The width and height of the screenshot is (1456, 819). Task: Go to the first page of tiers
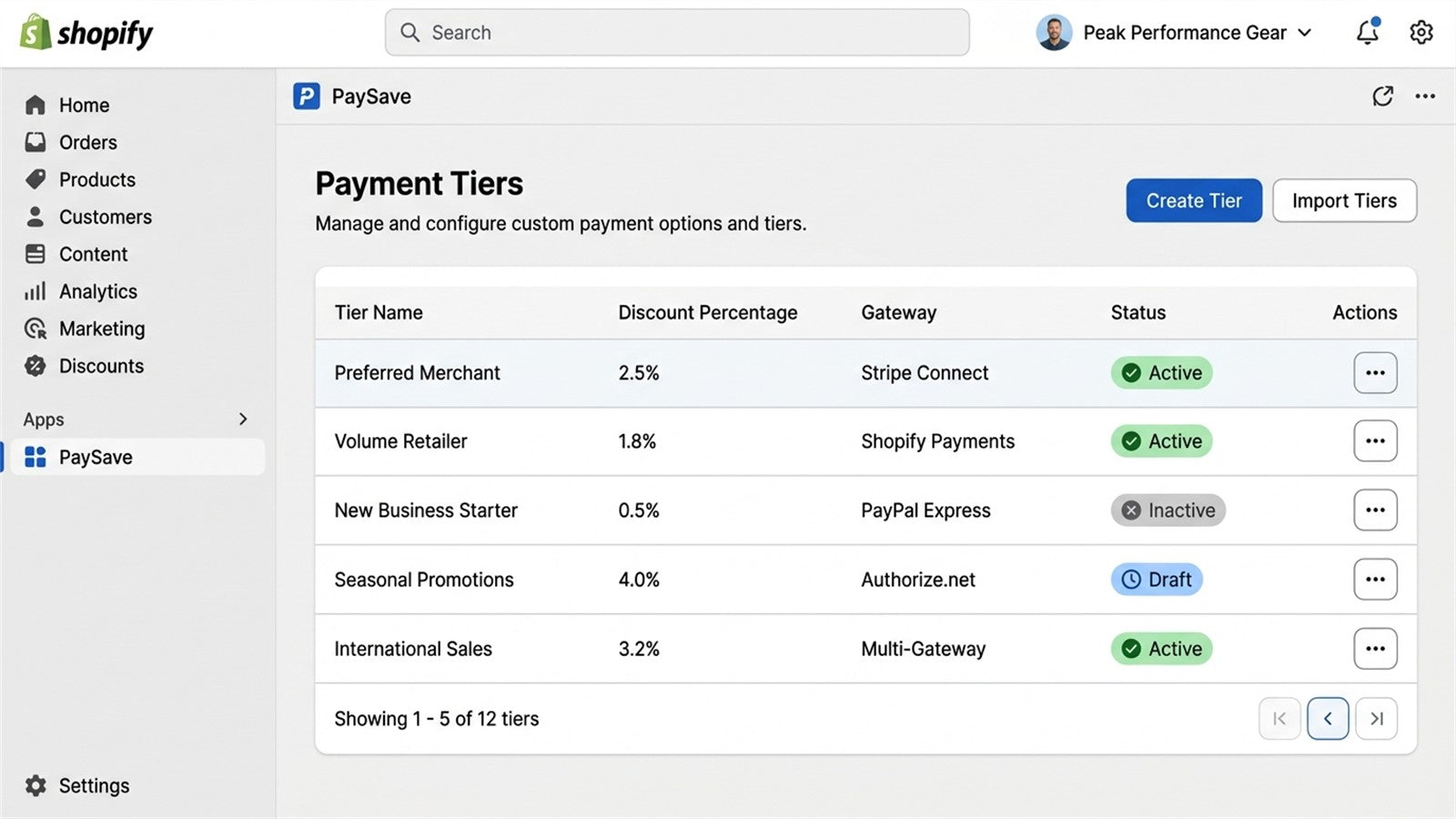tap(1279, 718)
